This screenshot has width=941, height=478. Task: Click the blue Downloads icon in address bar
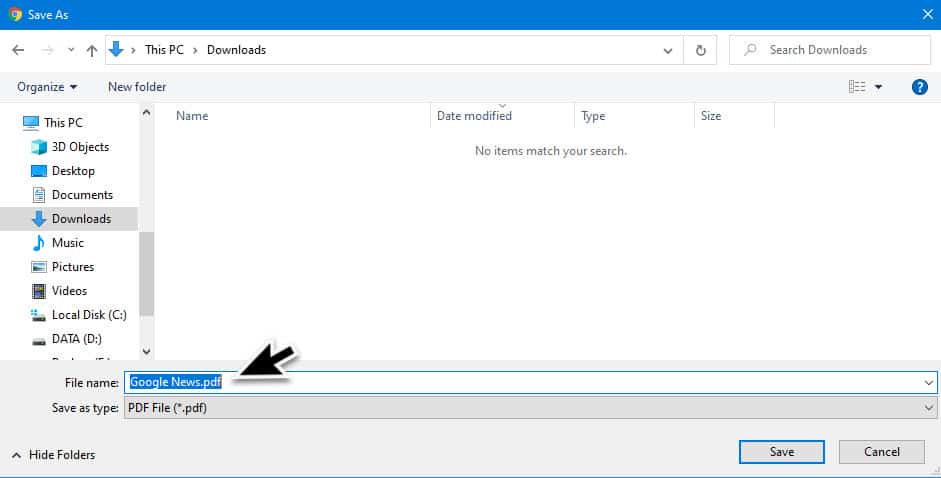click(x=116, y=49)
